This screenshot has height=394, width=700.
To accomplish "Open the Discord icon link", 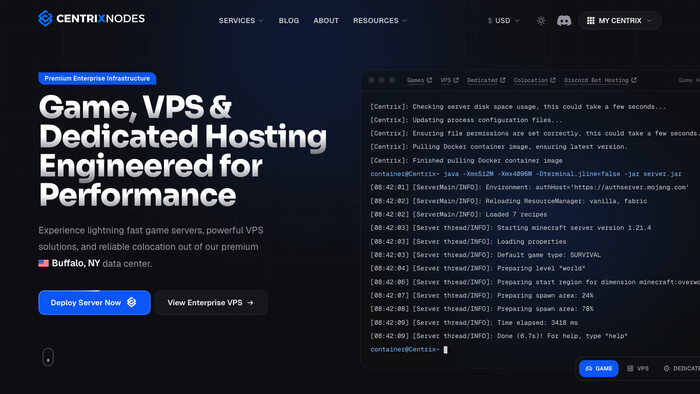I will (x=564, y=21).
